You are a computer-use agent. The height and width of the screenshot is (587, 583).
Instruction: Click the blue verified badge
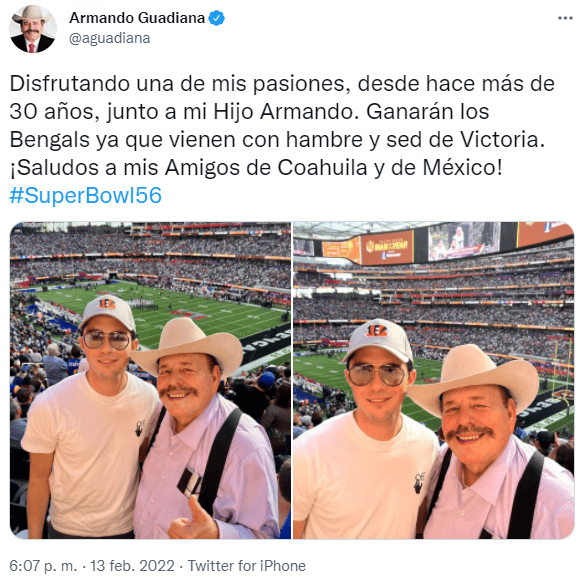(x=216, y=18)
